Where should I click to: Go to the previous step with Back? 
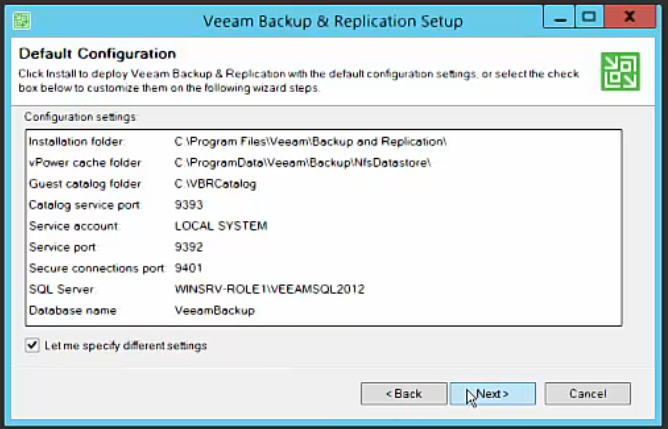click(x=404, y=394)
